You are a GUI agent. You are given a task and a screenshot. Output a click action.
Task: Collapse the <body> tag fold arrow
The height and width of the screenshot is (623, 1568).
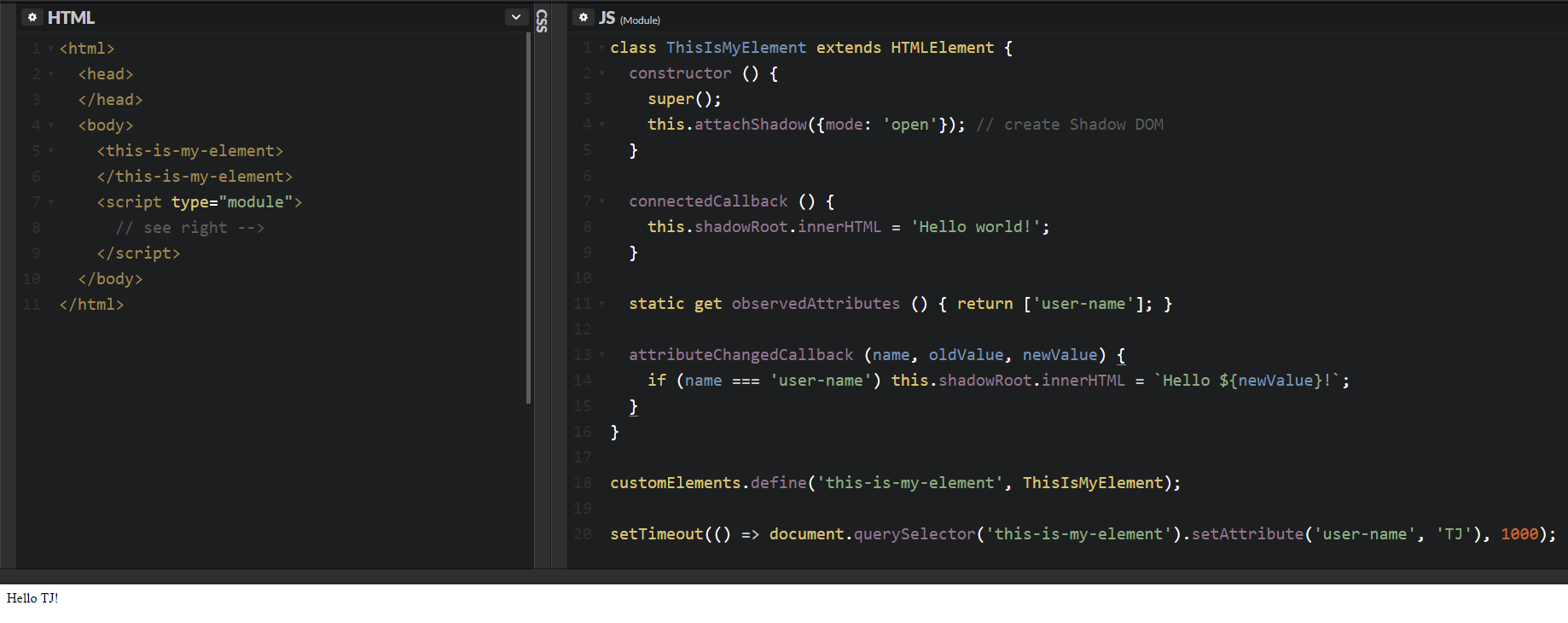pyautogui.click(x=51, y=125)
